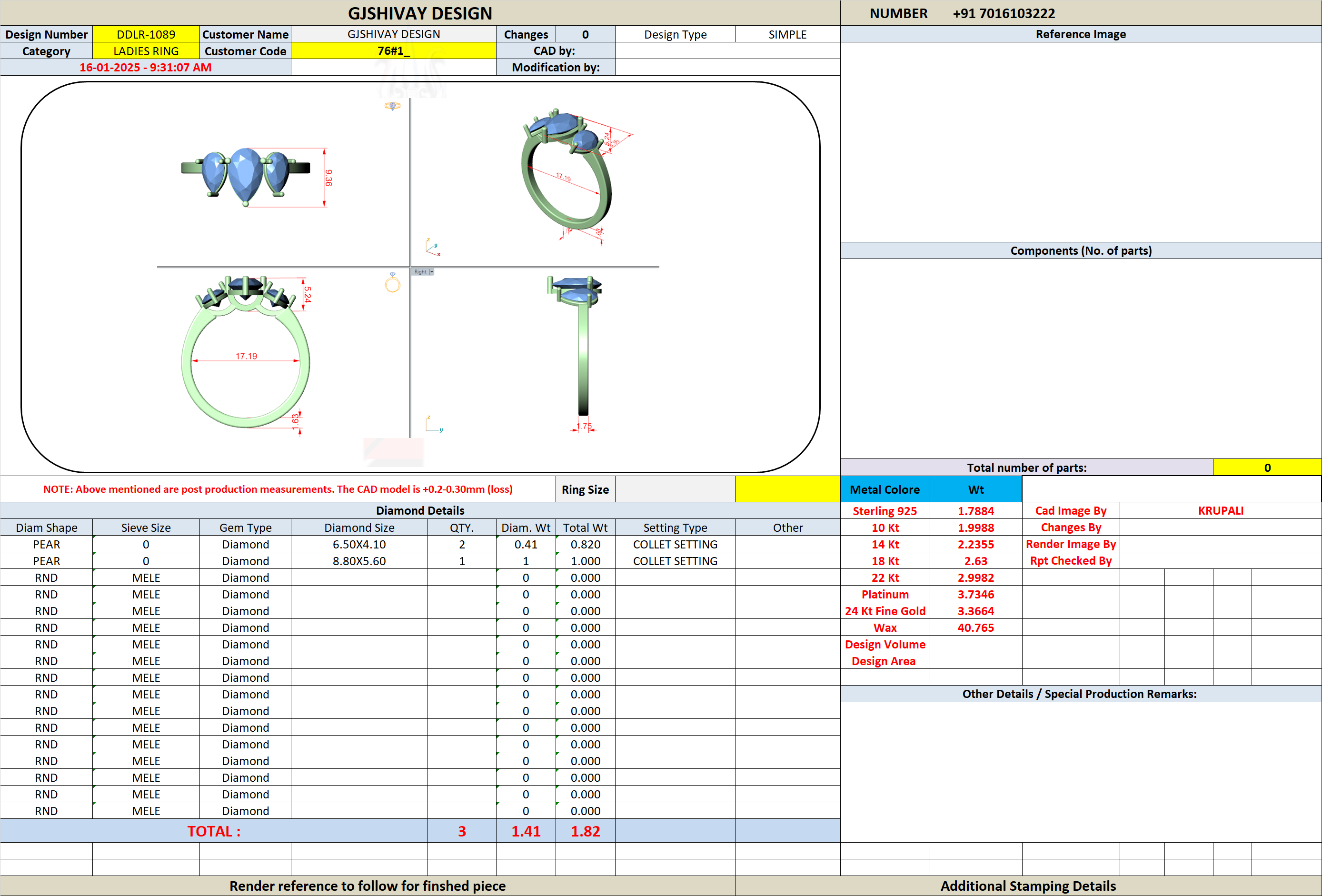The image size is (1322, 896).
Task: Select the SIMPLE design type cell
Action: coord(787,34)
